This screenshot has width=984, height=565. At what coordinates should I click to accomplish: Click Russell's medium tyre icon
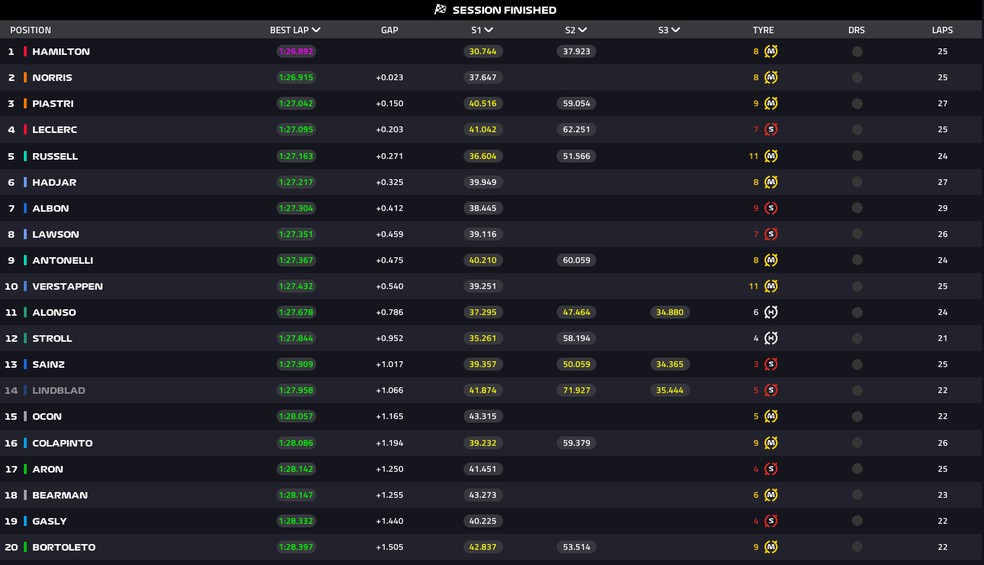coord(771,156)
